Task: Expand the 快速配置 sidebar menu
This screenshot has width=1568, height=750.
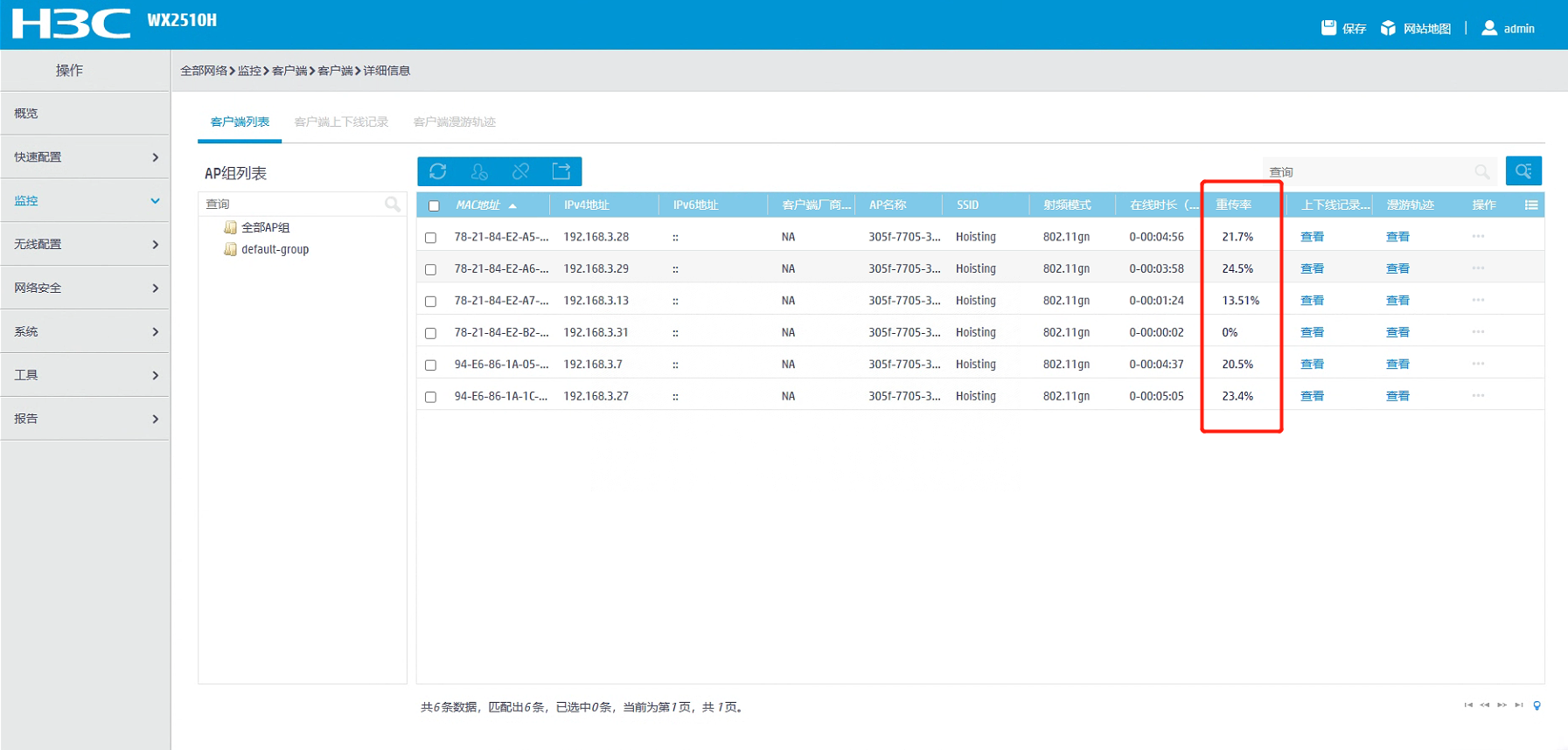Action: pyautogui.click(x=85, y=157)
